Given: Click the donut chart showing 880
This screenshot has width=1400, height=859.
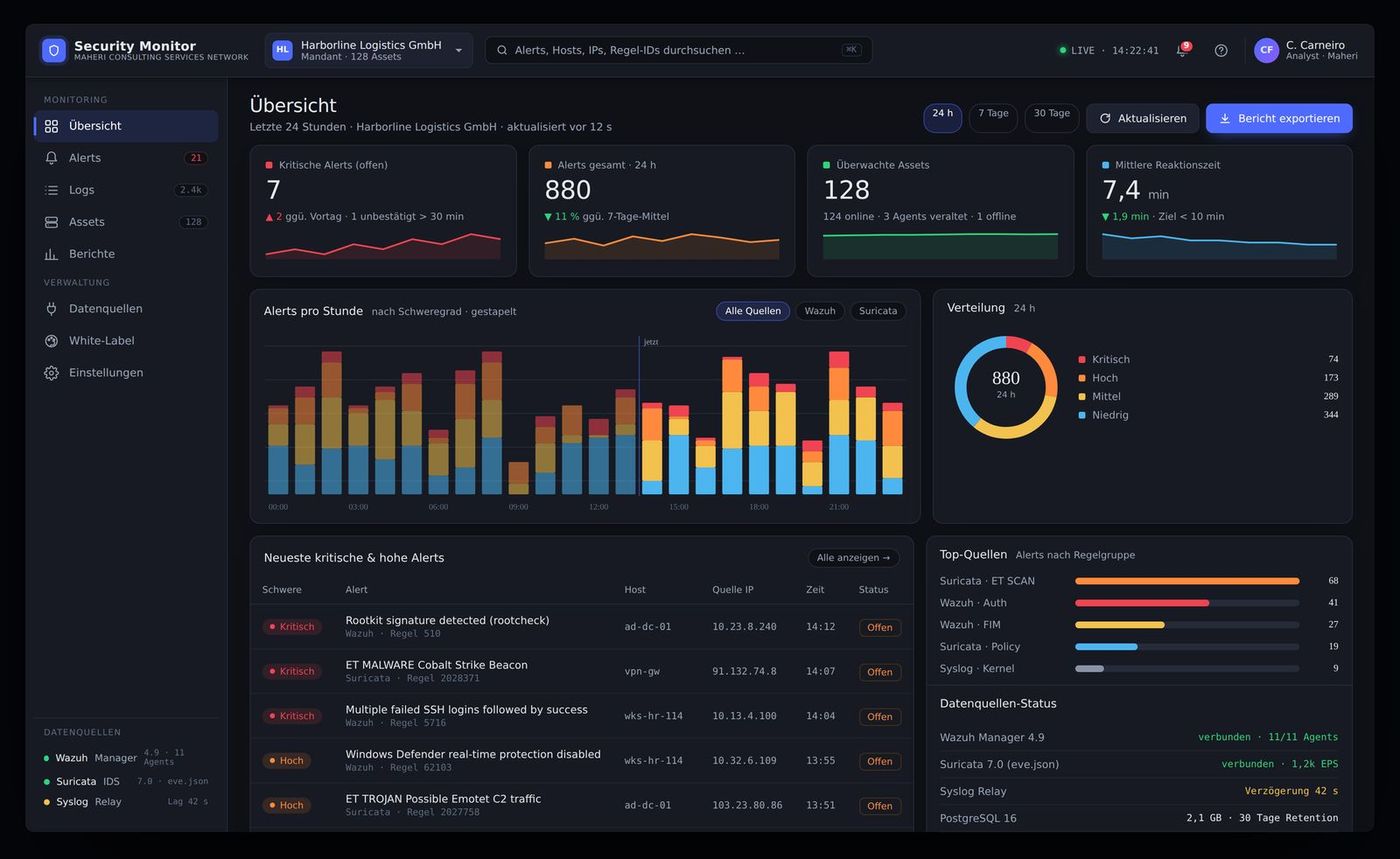Looking at the screenshot, I should 1006,387.
